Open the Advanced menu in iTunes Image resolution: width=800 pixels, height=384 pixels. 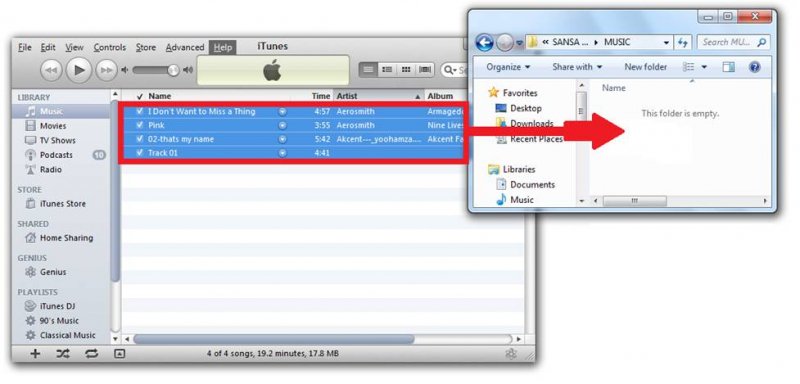pyautogui.click(x=185, y=47)
